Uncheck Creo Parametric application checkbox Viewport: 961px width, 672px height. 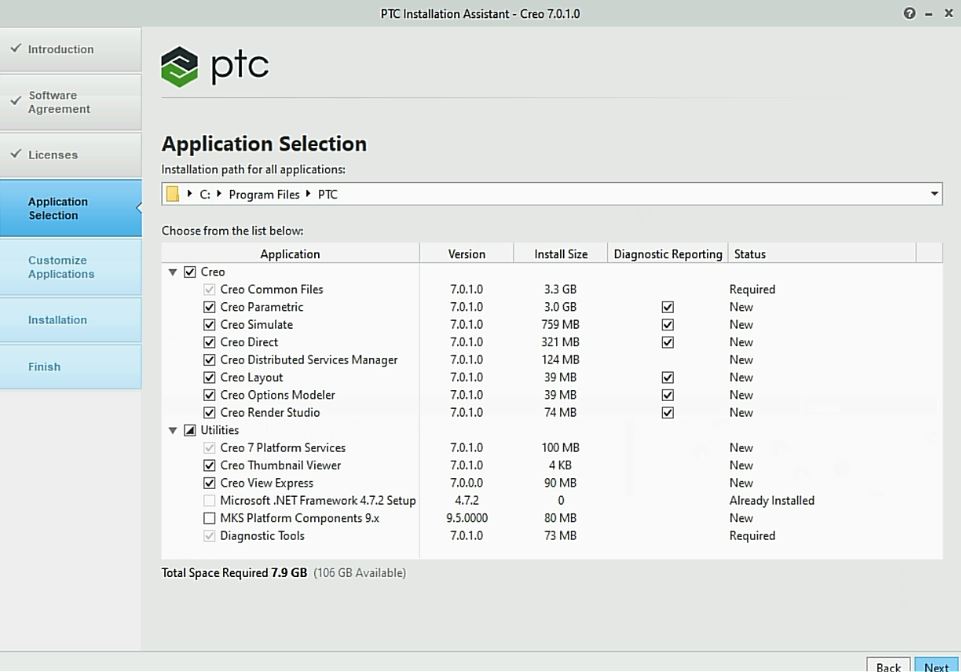coord(210,307)
